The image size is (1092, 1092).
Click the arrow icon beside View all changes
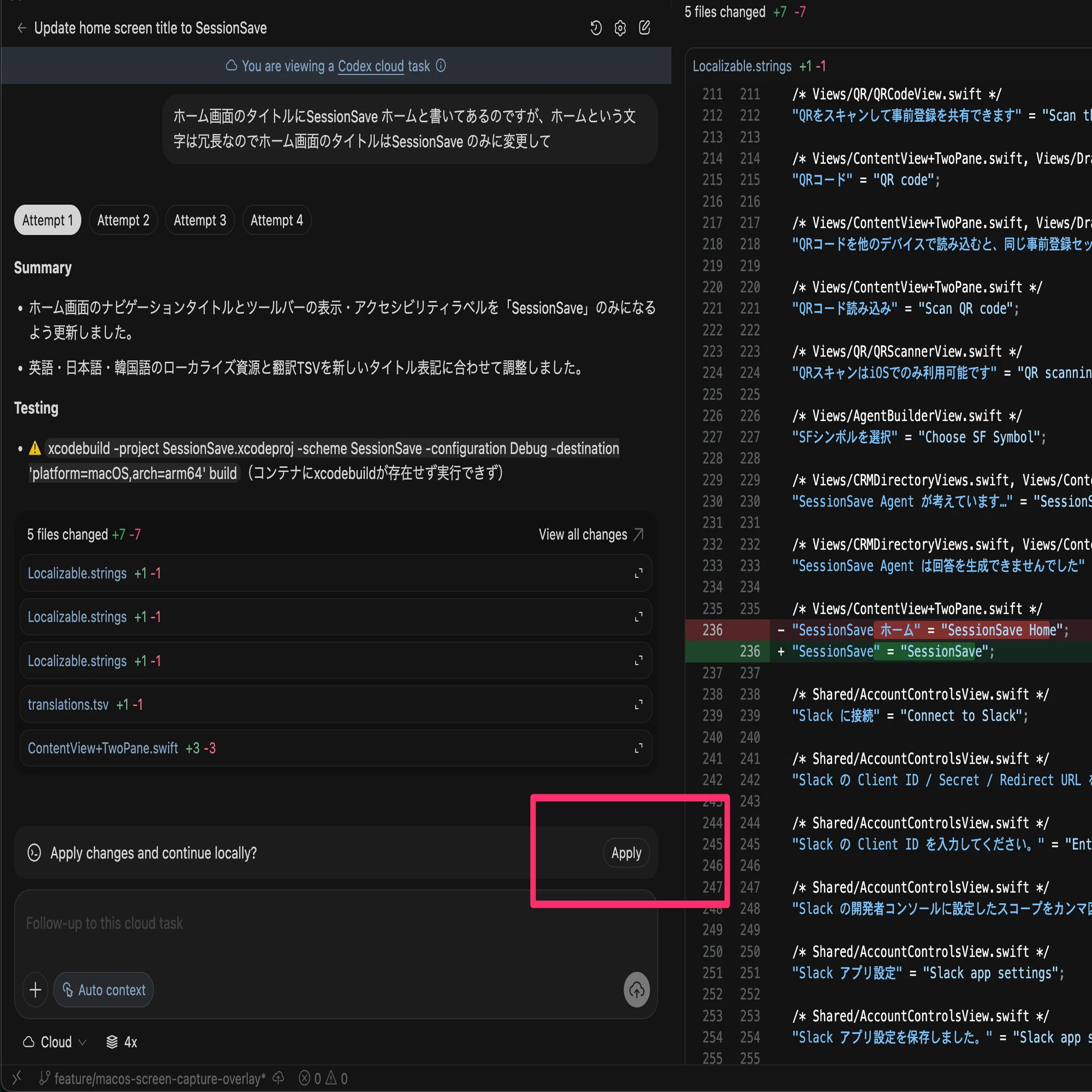tap(639, 534)
